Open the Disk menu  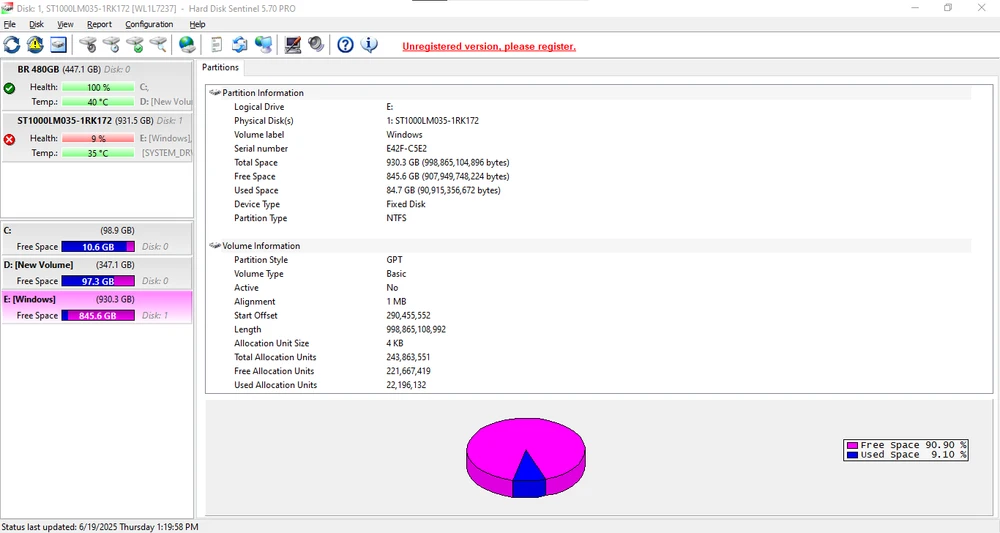36,24
